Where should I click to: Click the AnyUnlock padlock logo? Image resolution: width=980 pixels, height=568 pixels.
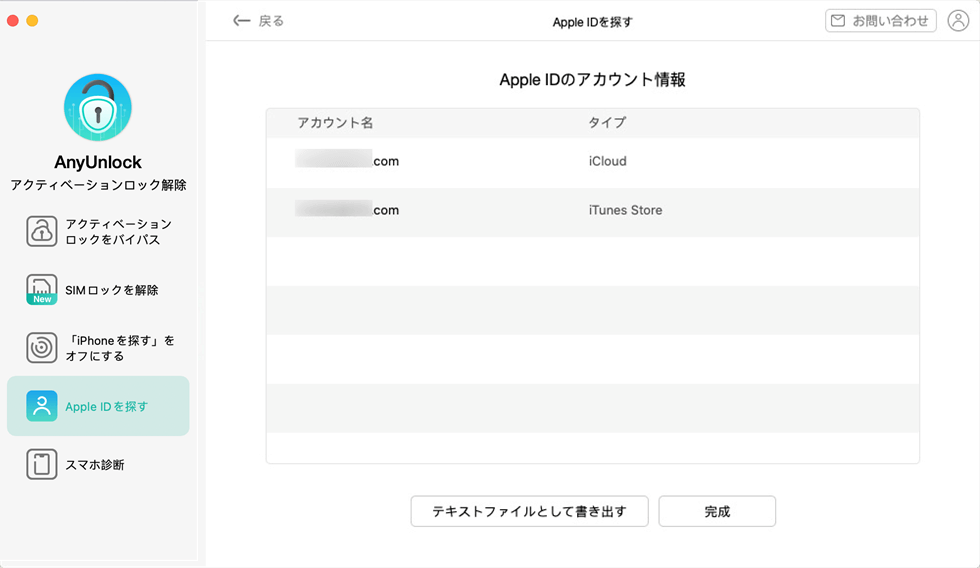tap(98, 107)
